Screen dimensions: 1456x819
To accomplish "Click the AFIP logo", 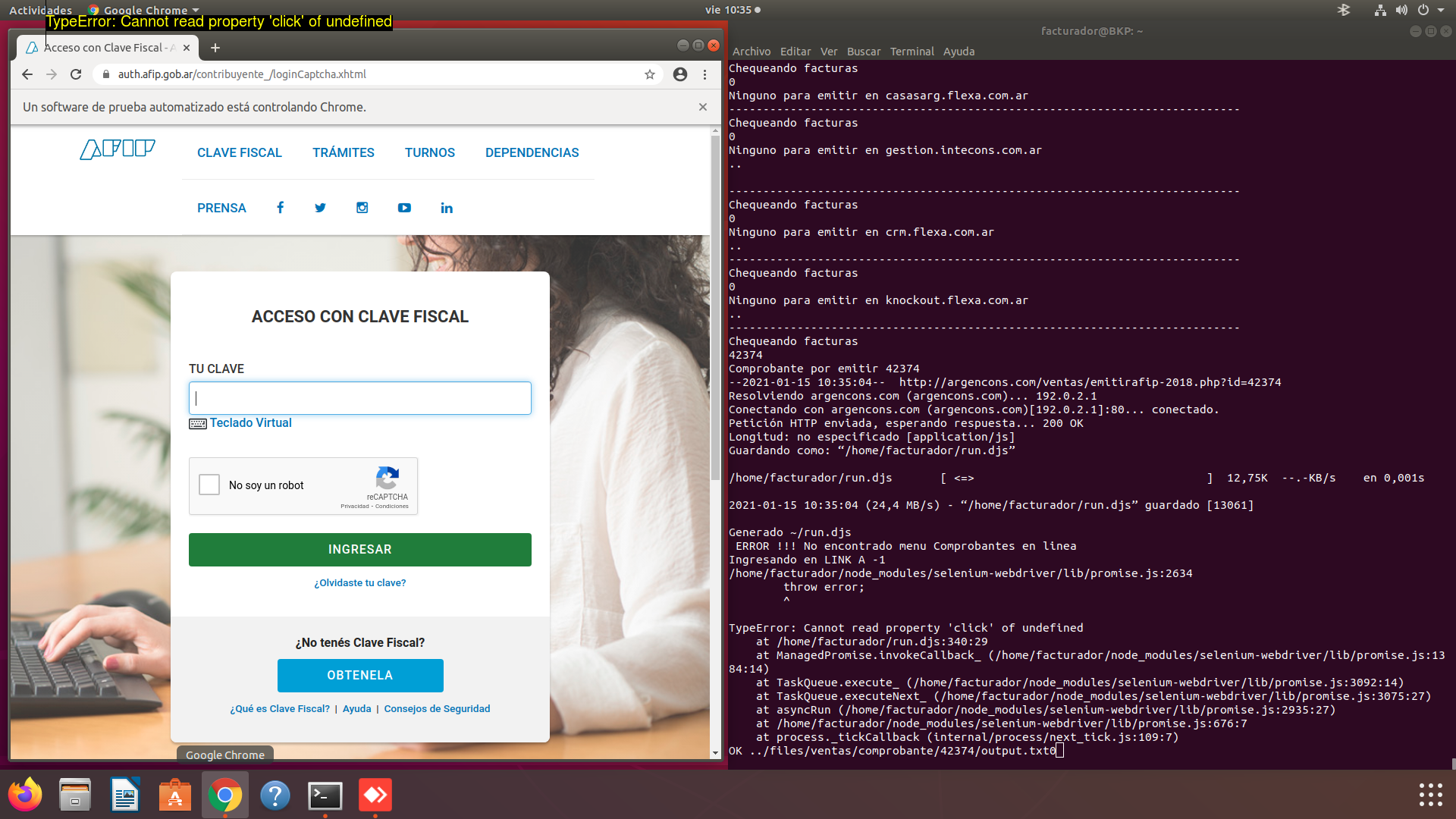I will (118, 149).
